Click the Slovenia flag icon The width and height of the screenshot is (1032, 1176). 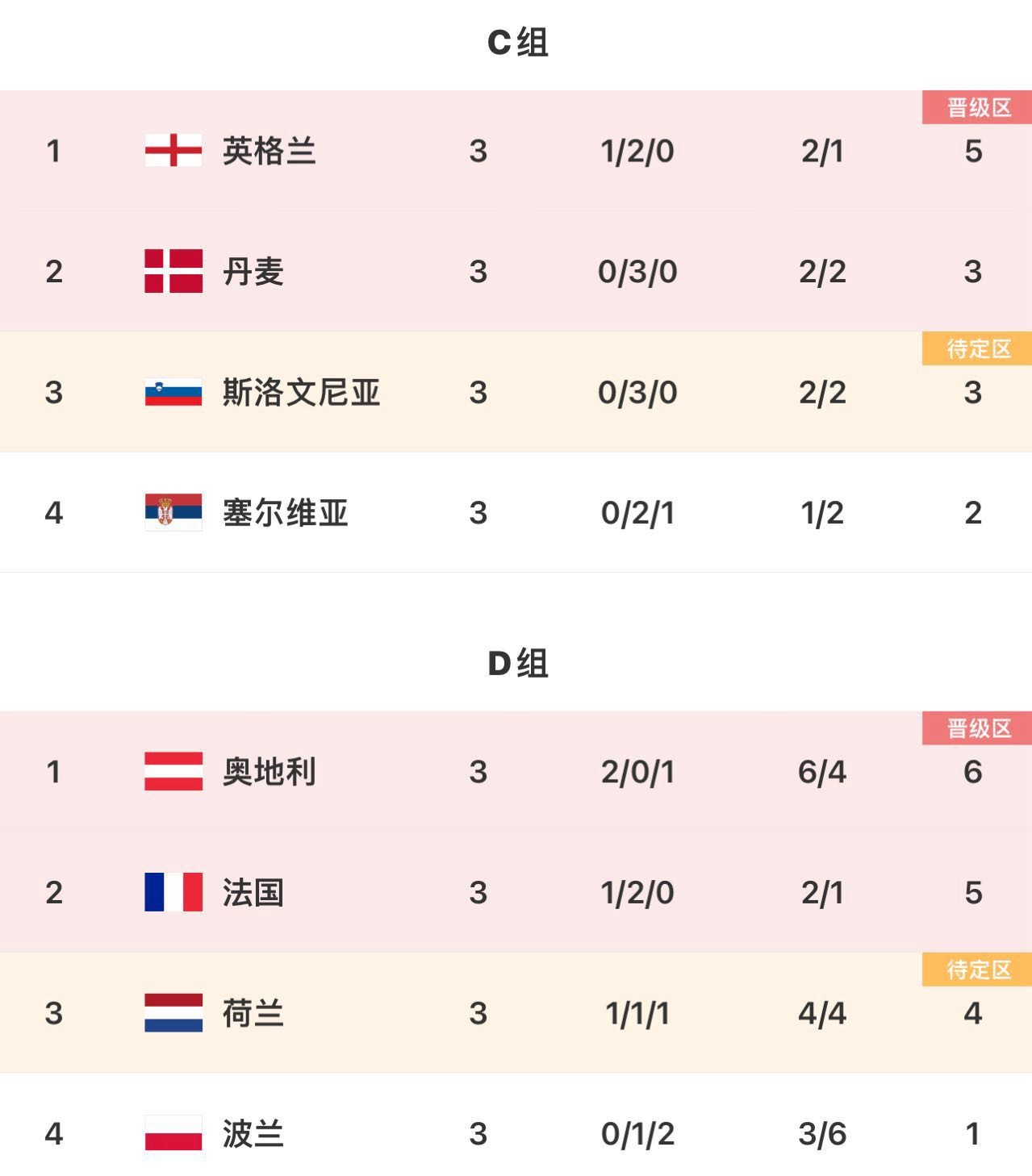[x=173, y=392]
